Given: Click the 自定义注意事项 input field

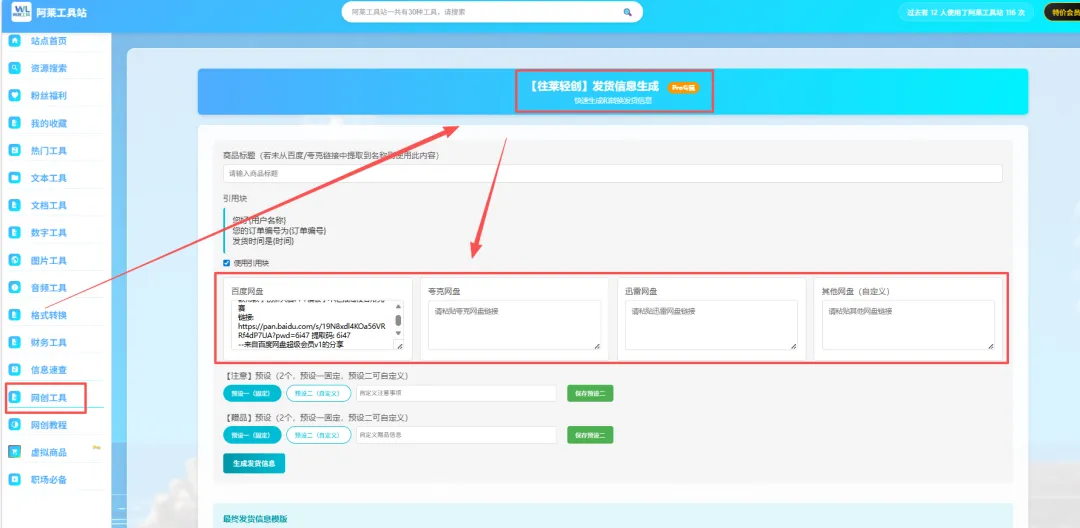Looking at the screenshot, I should [456, 393].
